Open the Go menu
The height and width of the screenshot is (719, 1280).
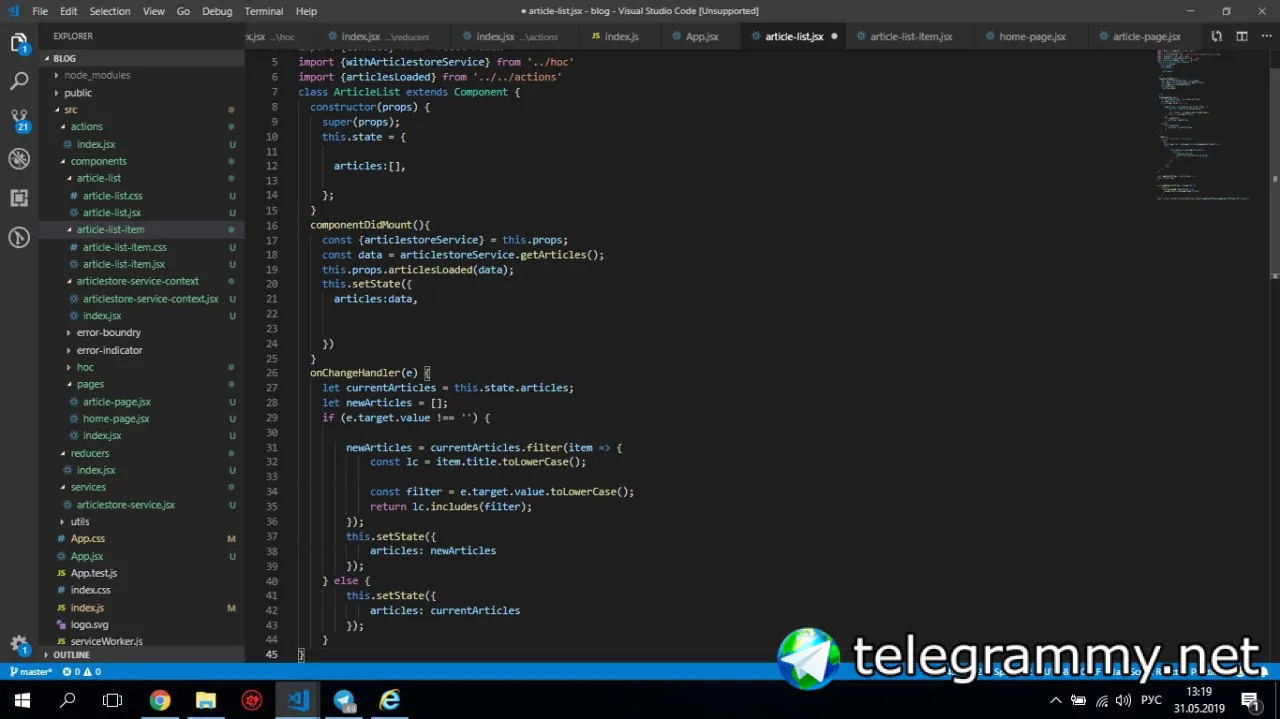point(183,11)
